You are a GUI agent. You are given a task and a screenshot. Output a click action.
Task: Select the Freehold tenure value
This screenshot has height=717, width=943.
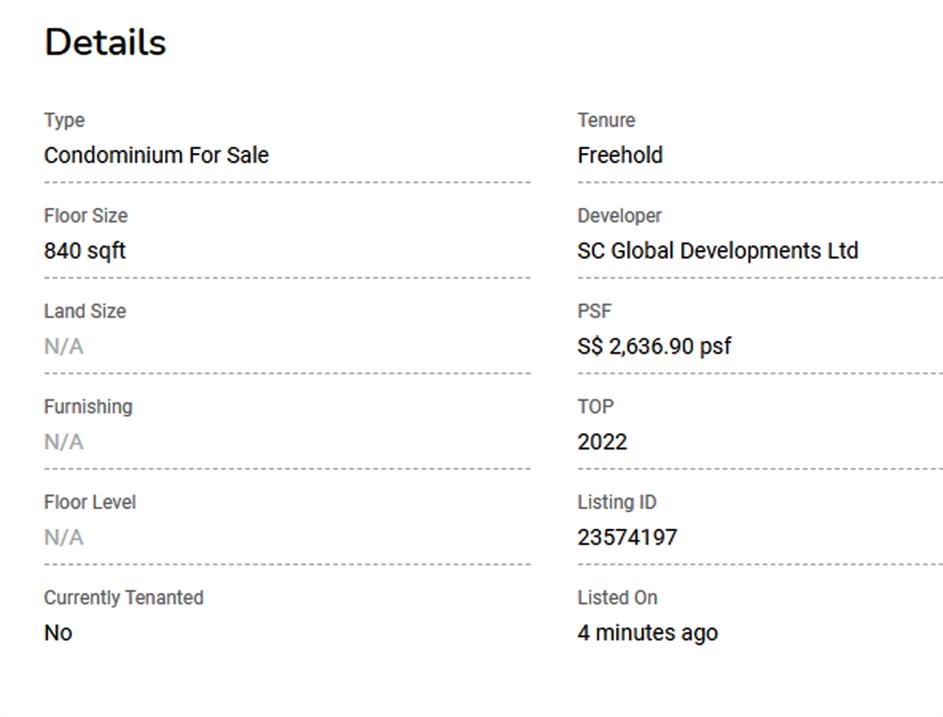620,155
